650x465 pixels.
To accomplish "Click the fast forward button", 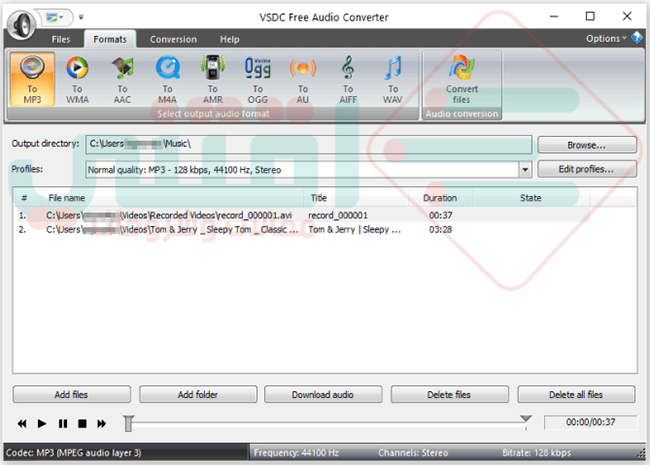I will (x=102, y=424).
